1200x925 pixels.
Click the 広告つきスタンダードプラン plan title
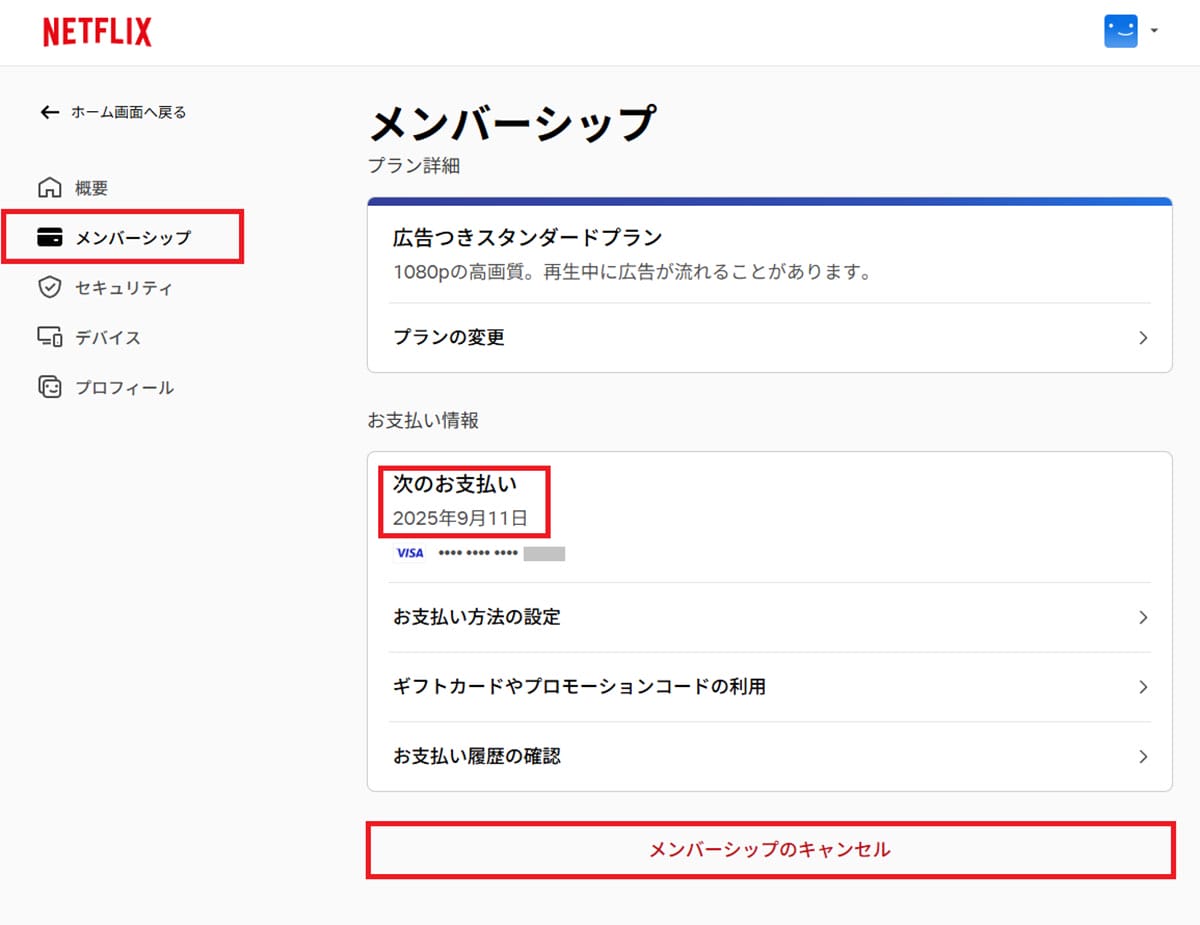click(528, 238)
